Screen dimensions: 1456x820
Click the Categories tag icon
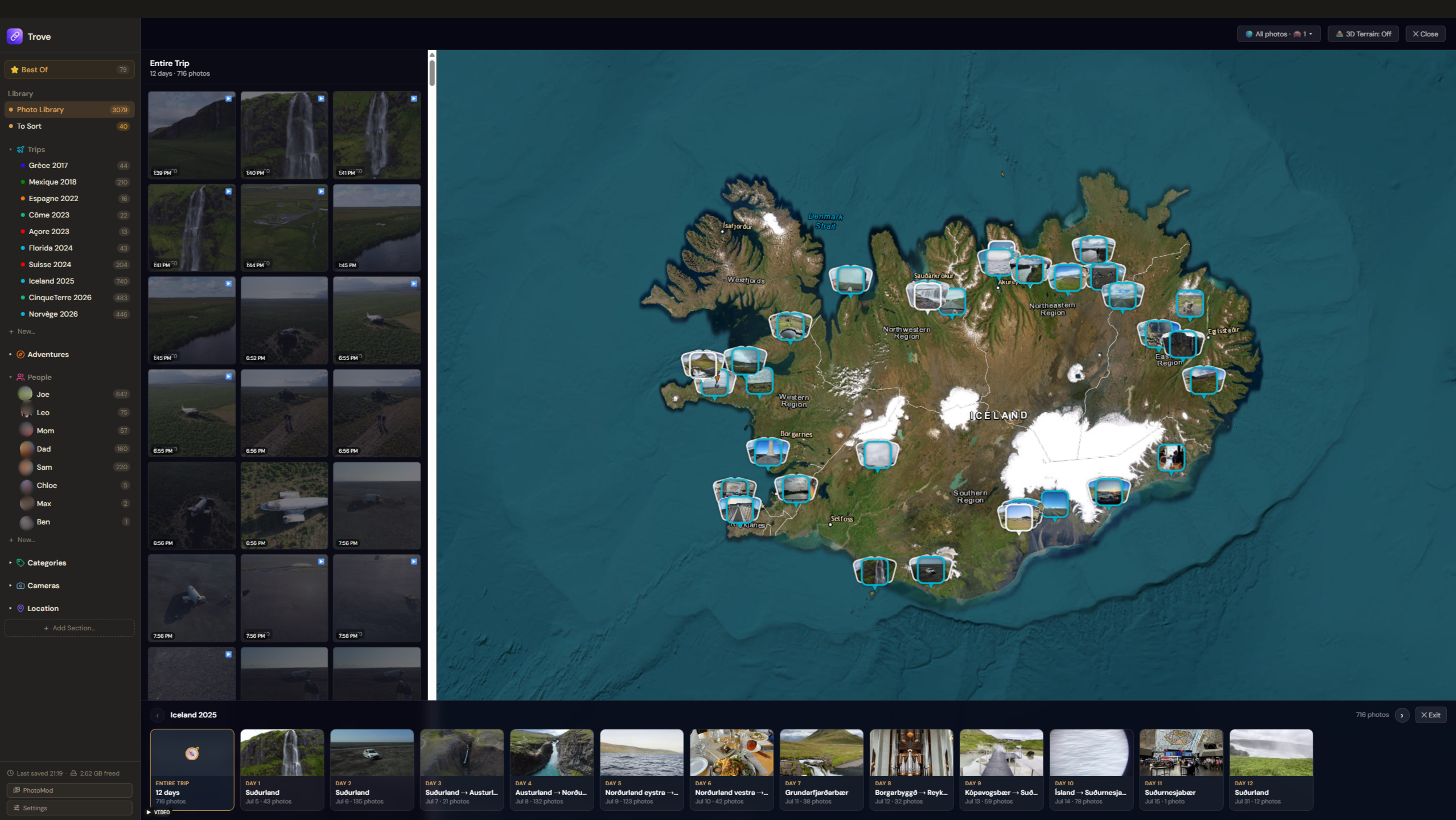(x=20, y=563)
